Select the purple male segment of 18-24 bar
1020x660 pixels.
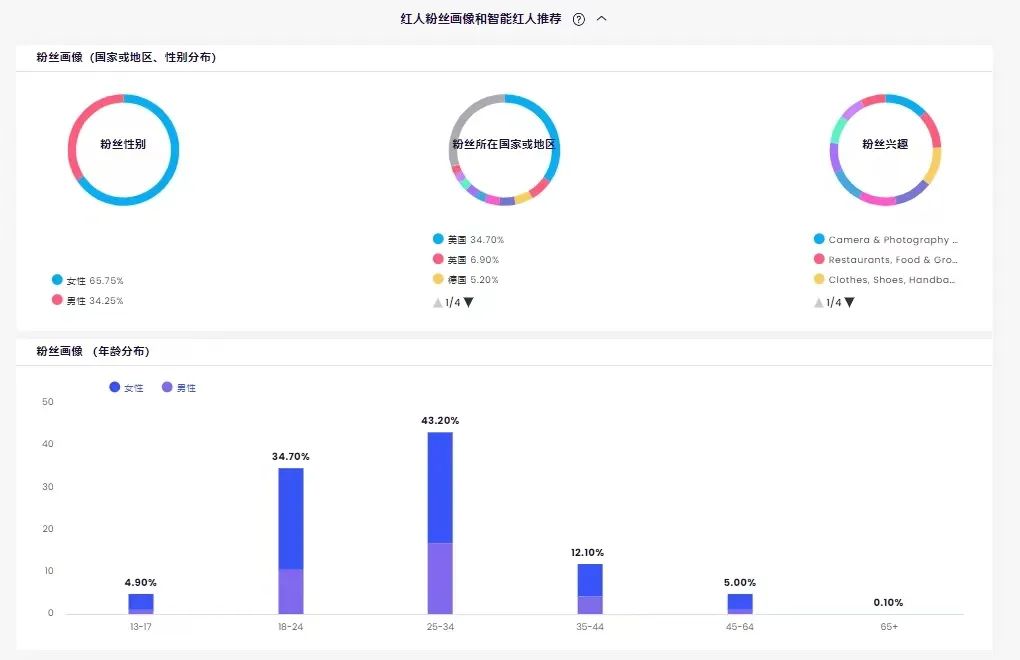point(291,592)
